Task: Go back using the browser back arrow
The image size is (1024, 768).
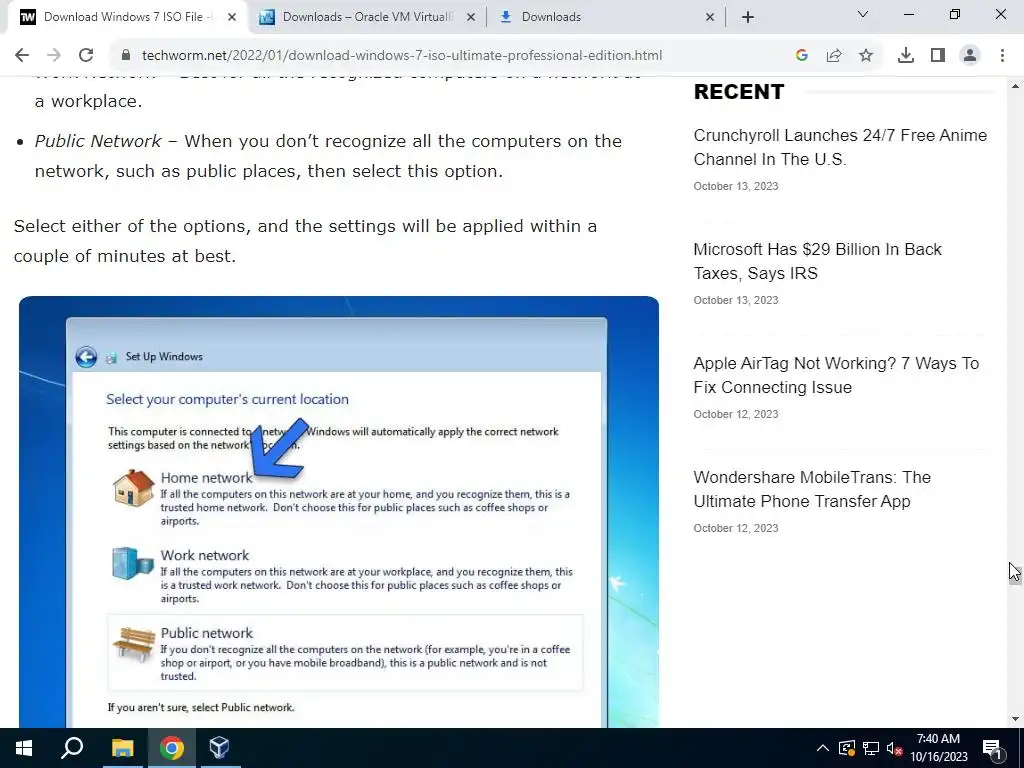Action: coord(22,56)
